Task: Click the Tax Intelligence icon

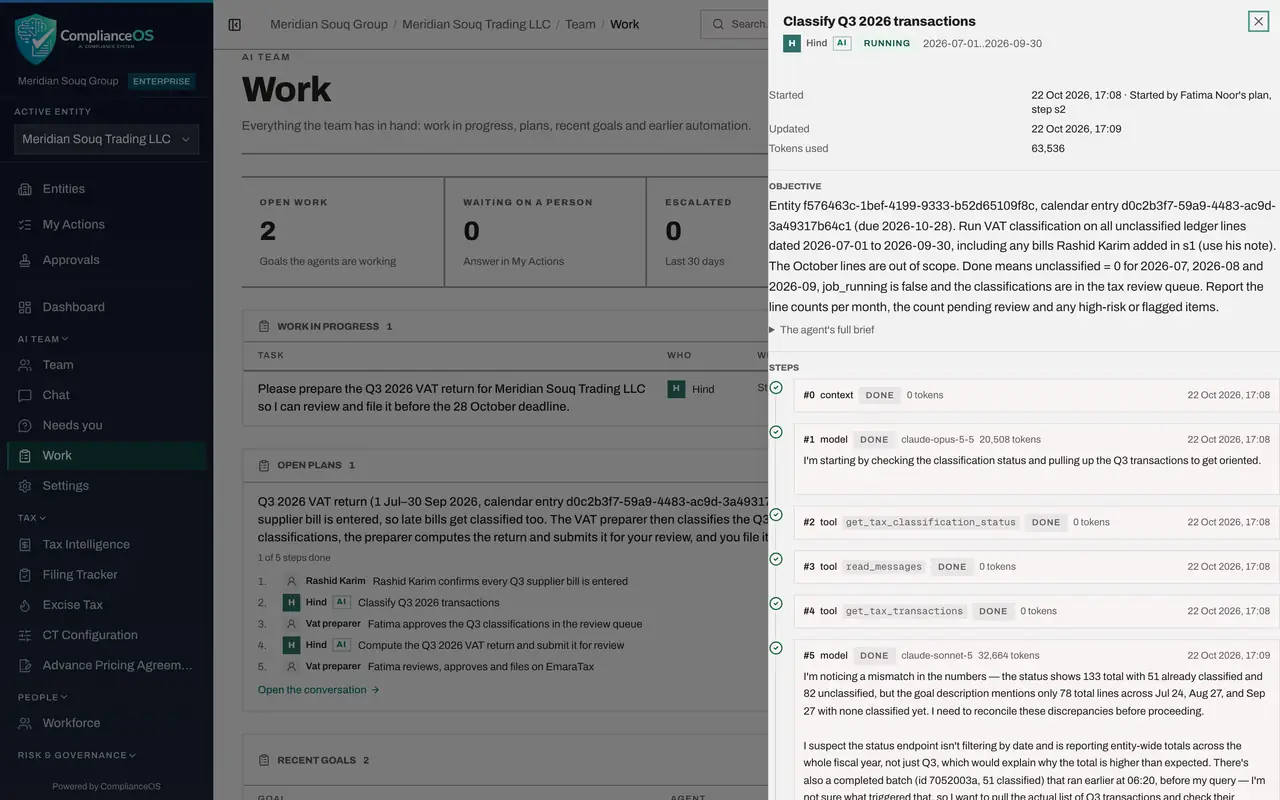Action: (25, 545)
